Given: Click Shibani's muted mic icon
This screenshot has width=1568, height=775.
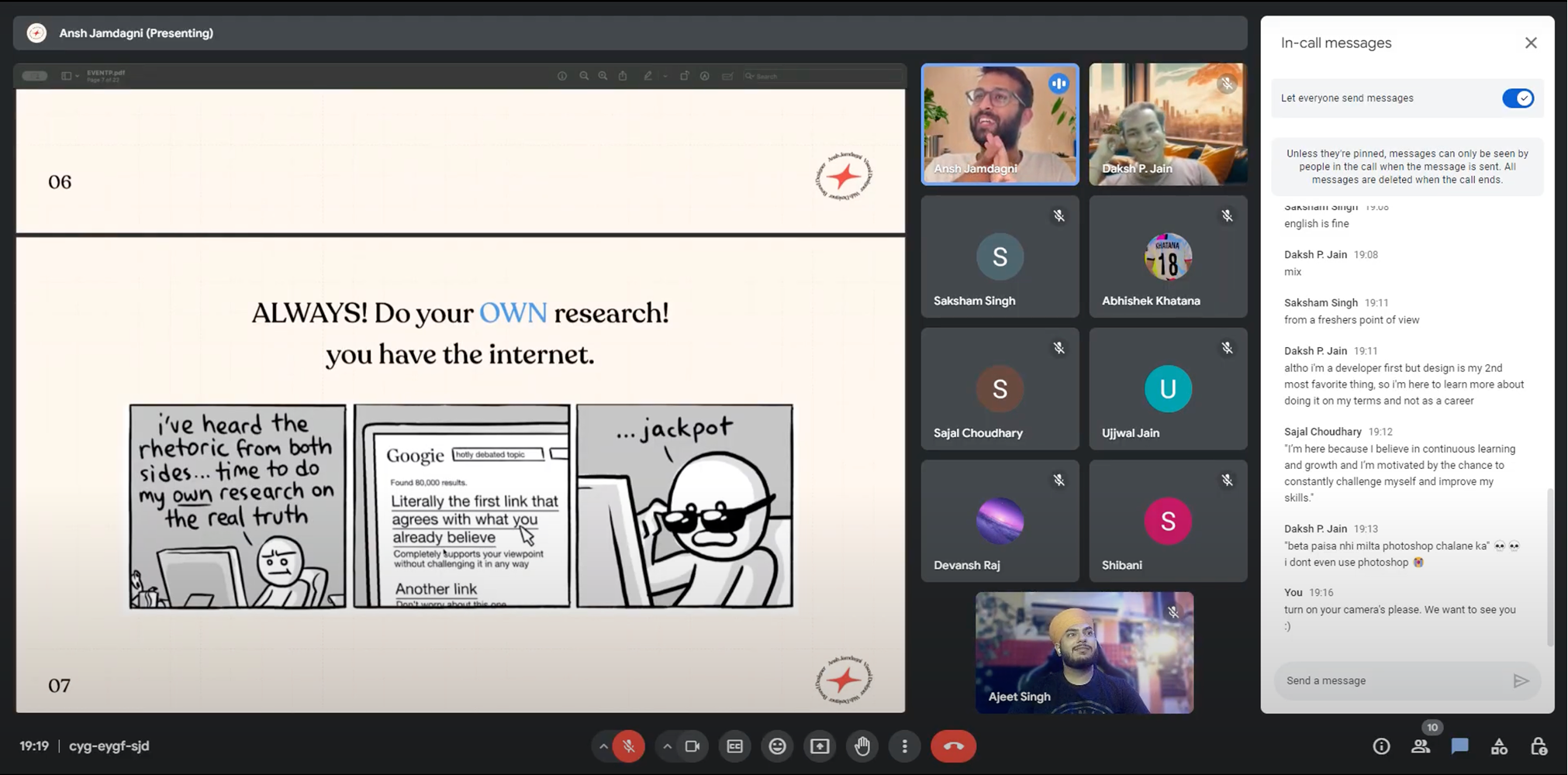Looking at the screenshot, I should coord(1227,480).
